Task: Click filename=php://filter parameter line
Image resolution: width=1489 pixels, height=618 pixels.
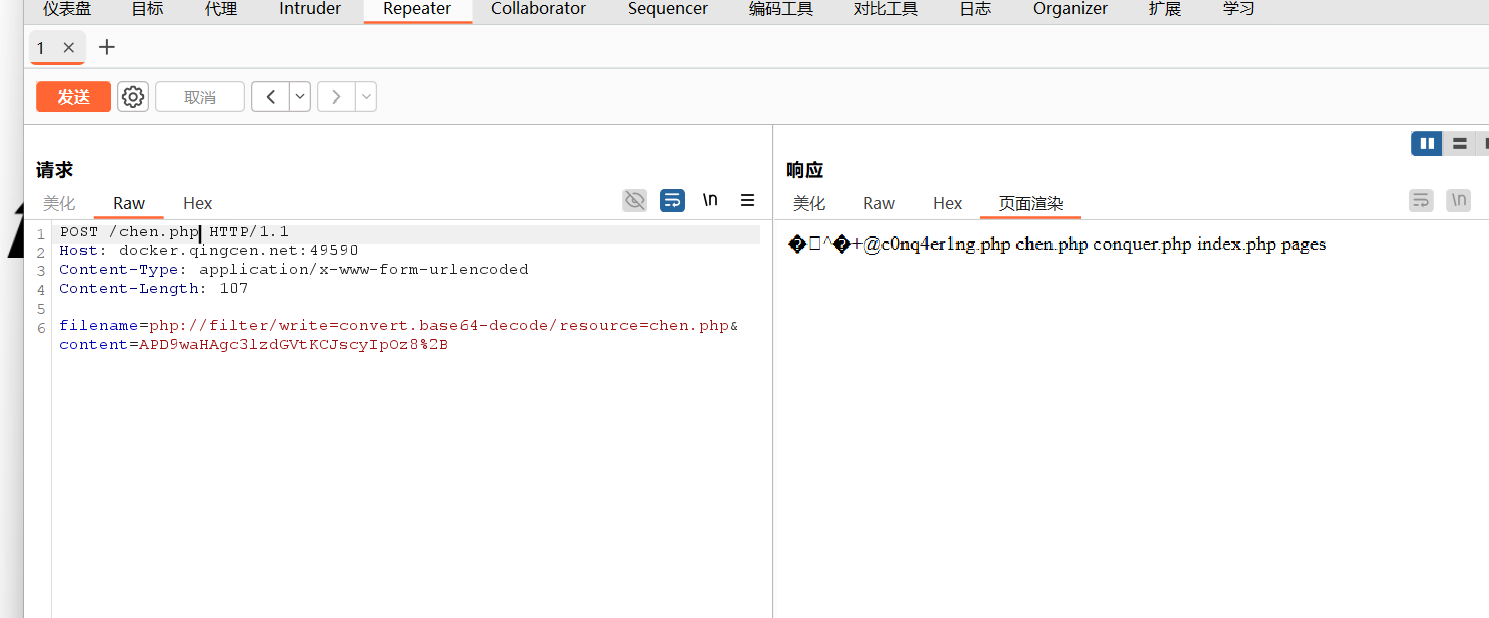Action: [399, 326]
